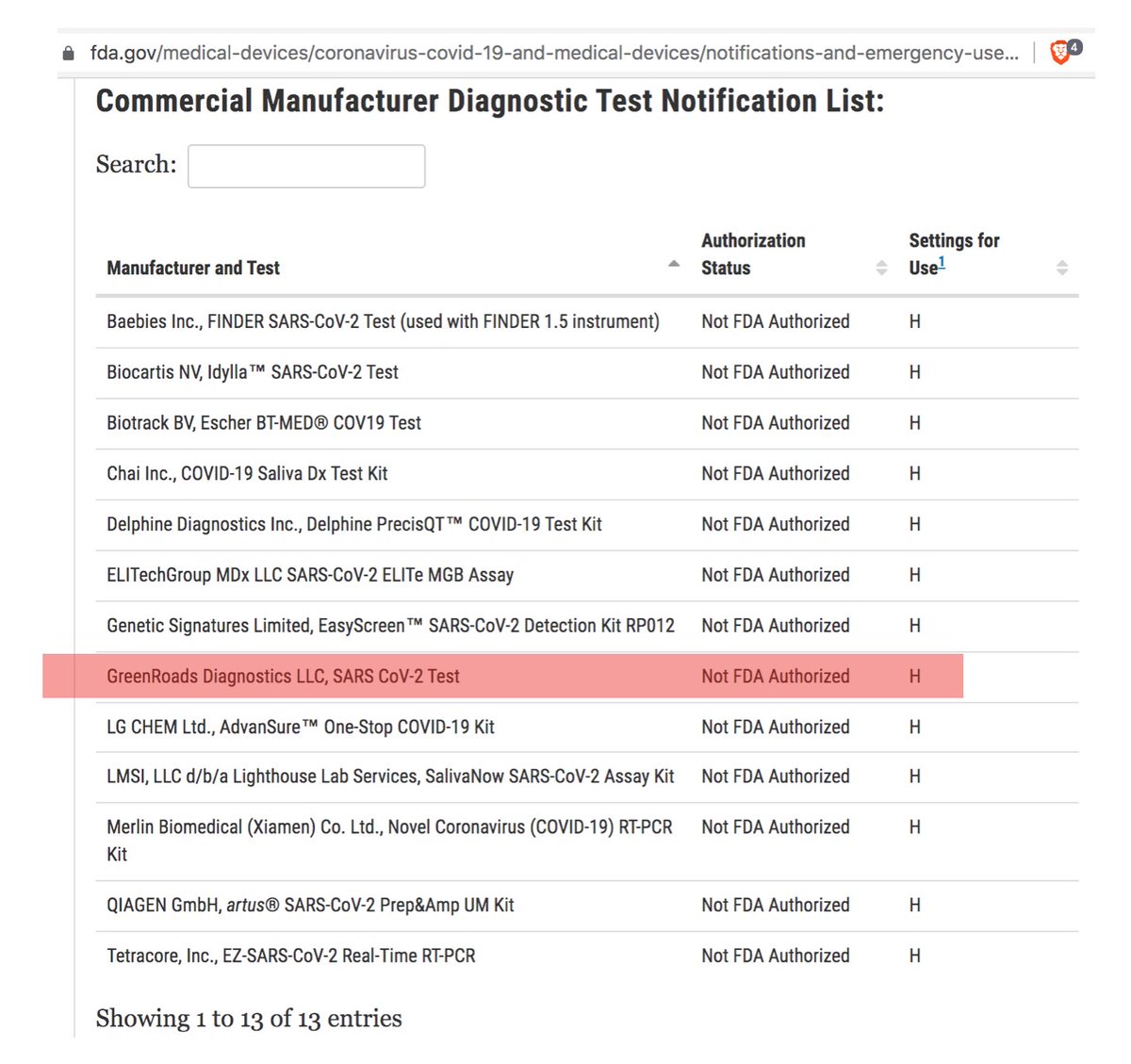Sort by Authorization Status column arrows
Image resolution: width=1131 pixels, height=1064 pixels.
pos(881,268)
